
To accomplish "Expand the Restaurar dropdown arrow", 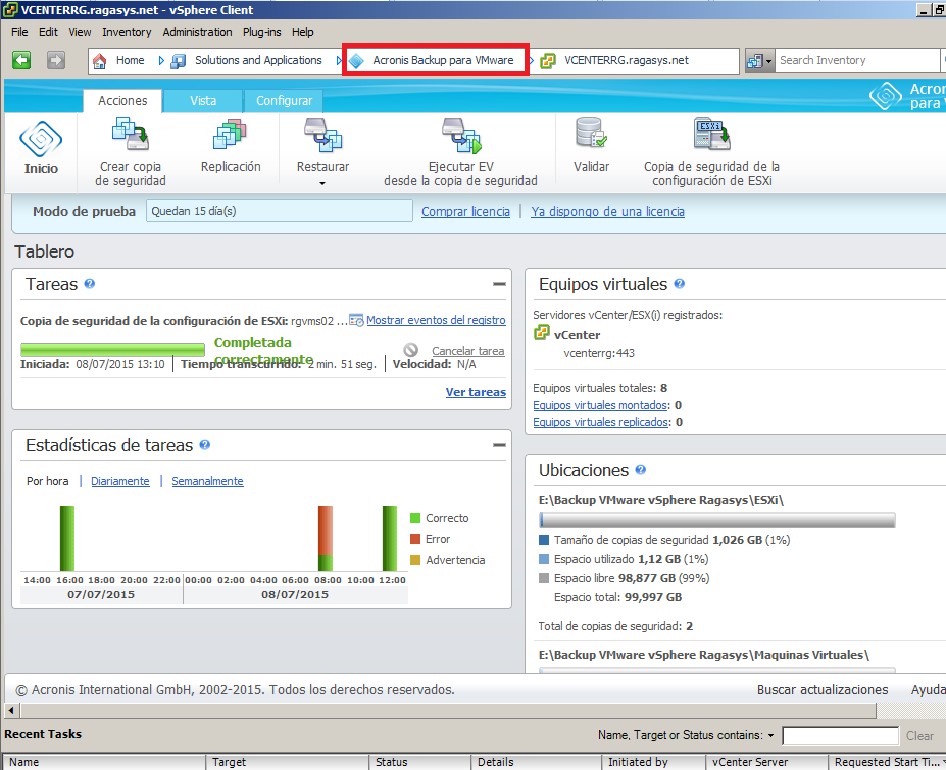I will [323, 184].
